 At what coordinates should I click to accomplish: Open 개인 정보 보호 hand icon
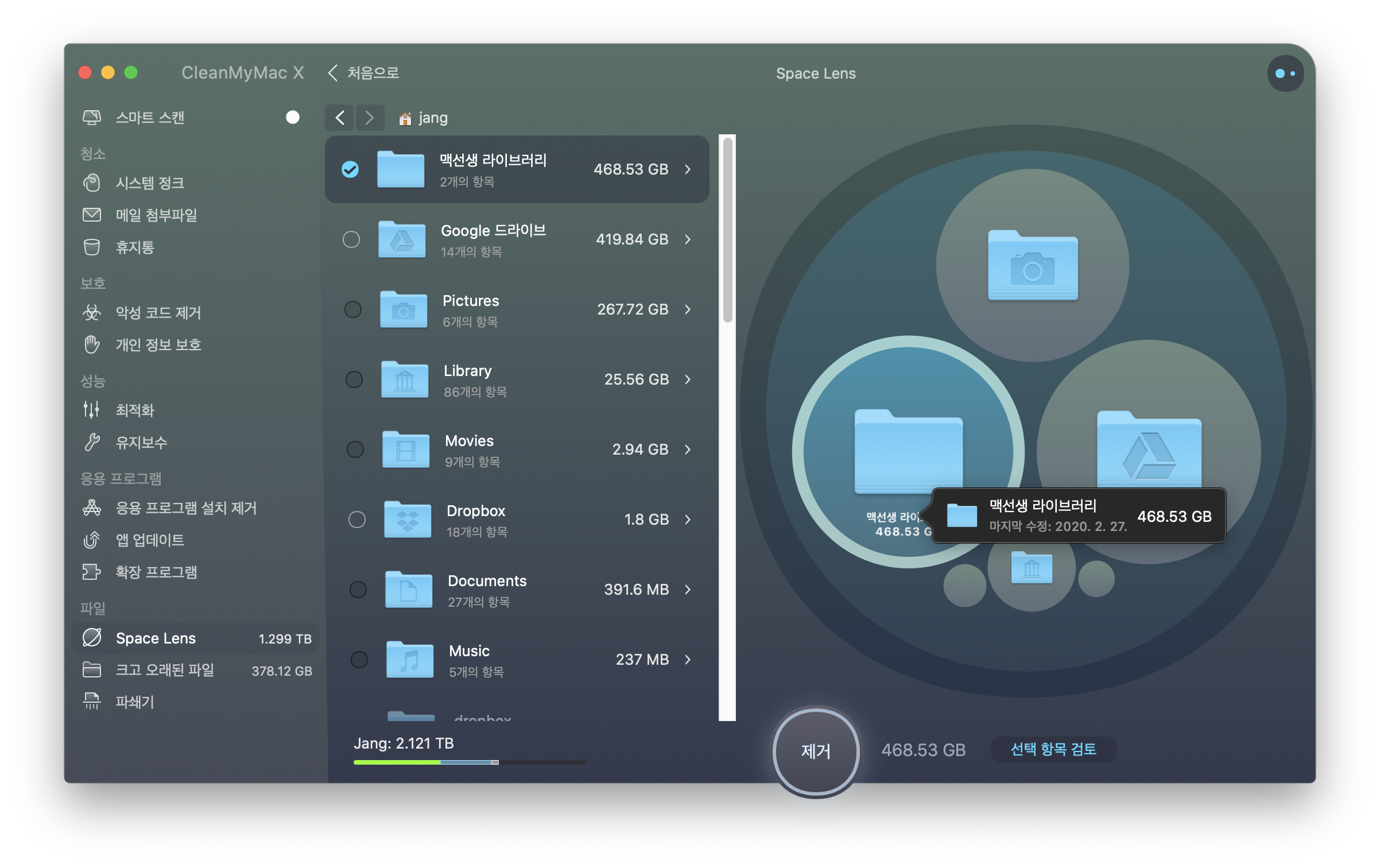[x=92, y=345]
